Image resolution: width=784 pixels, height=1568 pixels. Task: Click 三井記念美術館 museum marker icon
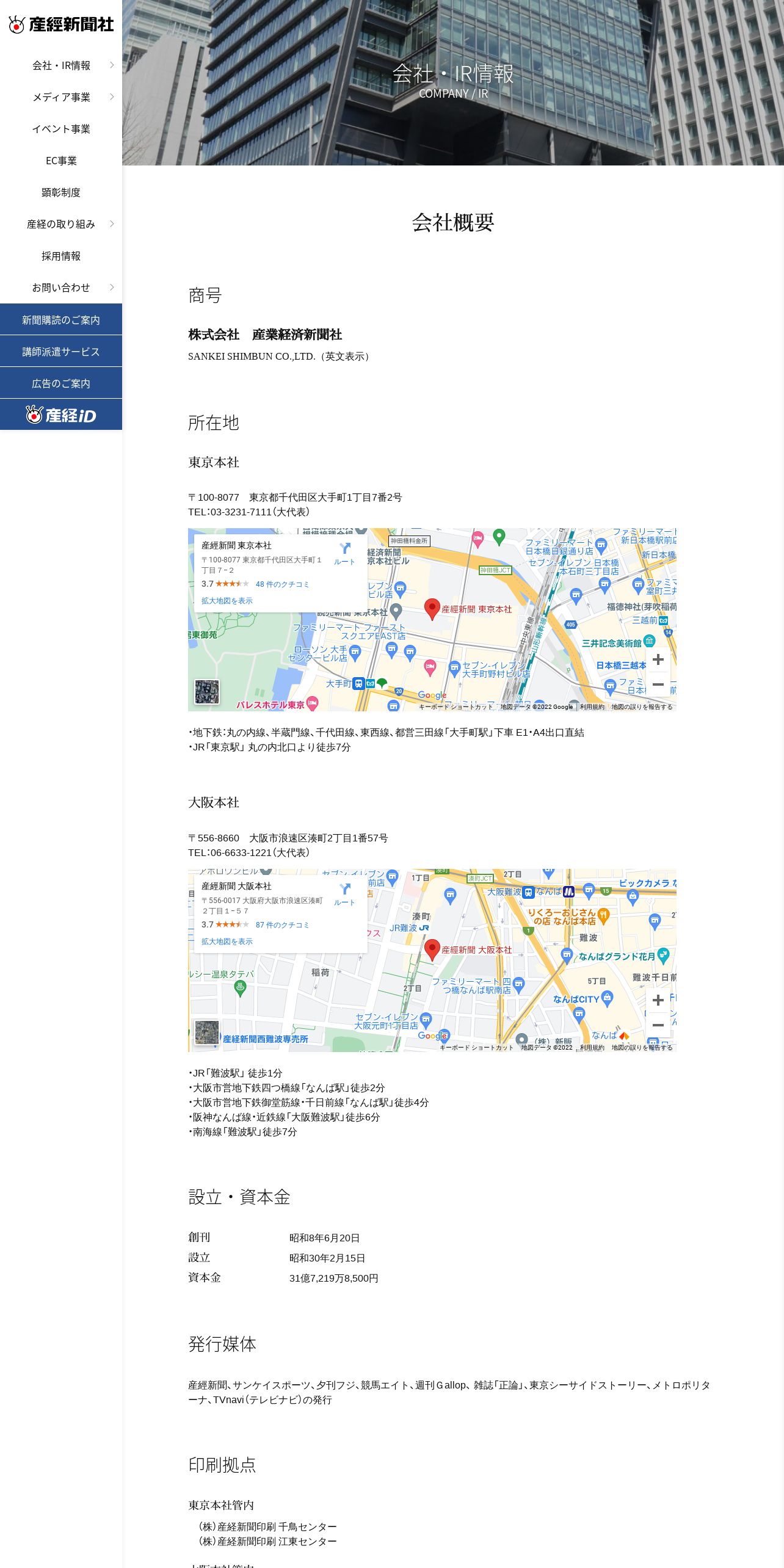[x=649, y=641]
